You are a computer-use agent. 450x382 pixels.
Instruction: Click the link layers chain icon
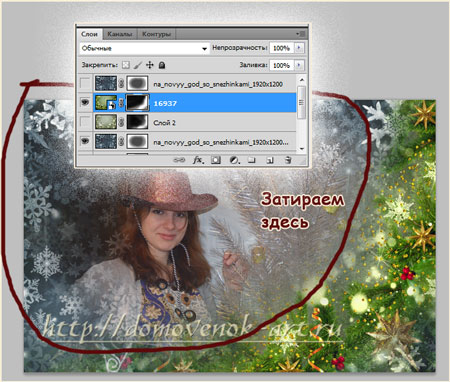(x=179, y=160)
